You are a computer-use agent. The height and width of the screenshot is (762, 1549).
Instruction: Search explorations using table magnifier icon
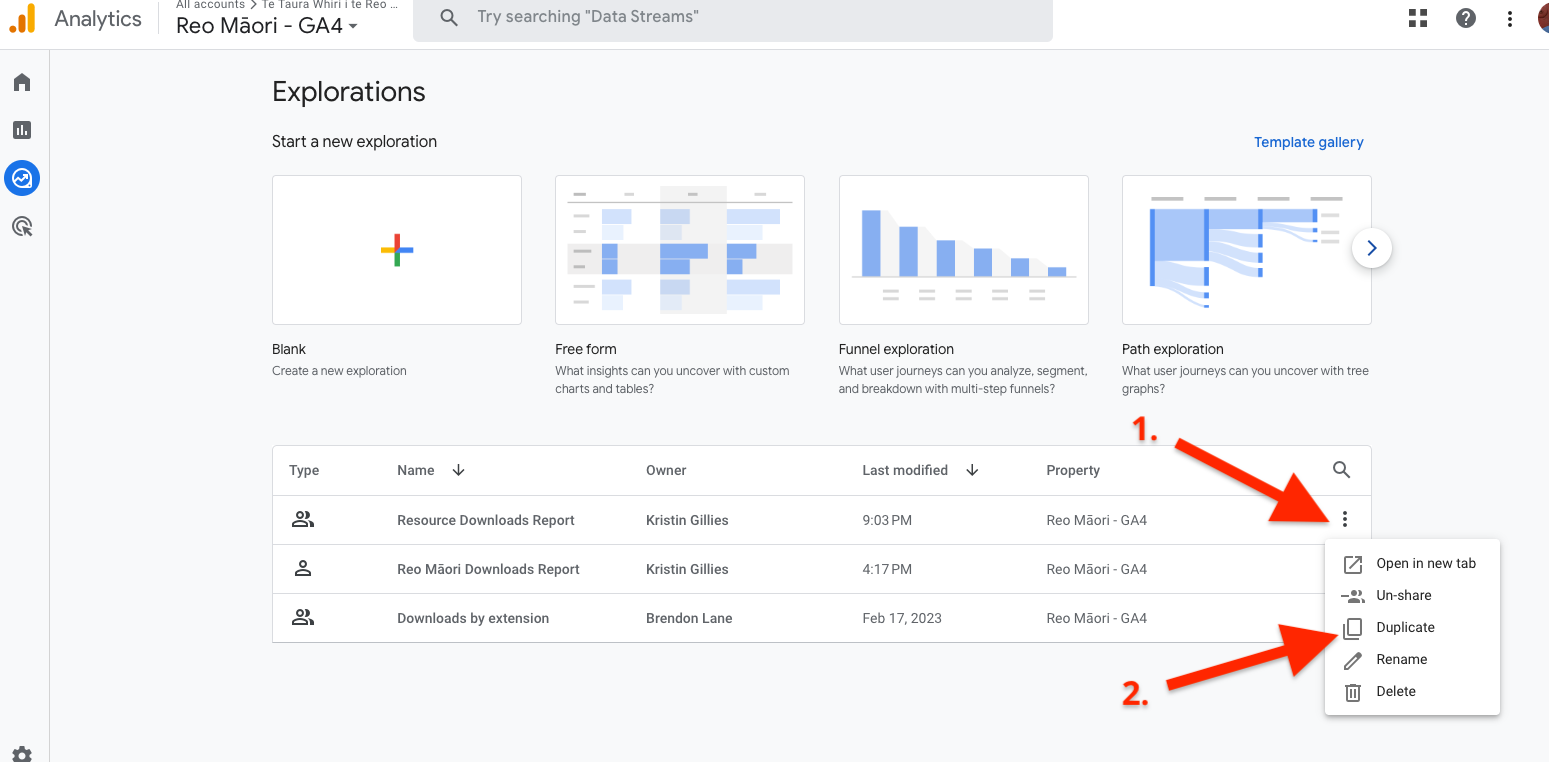[1342, 470]
